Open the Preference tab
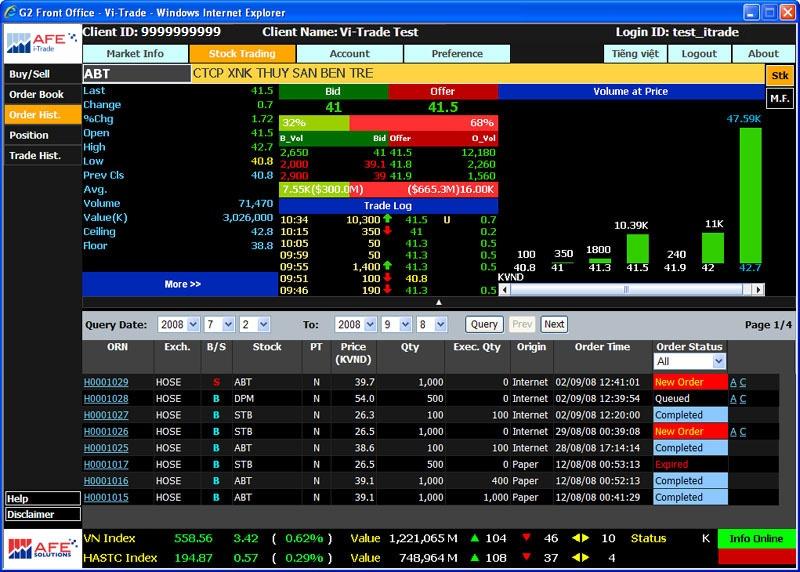Image resolution: width=800 pixels, height=572 pixels. point(457,54)
